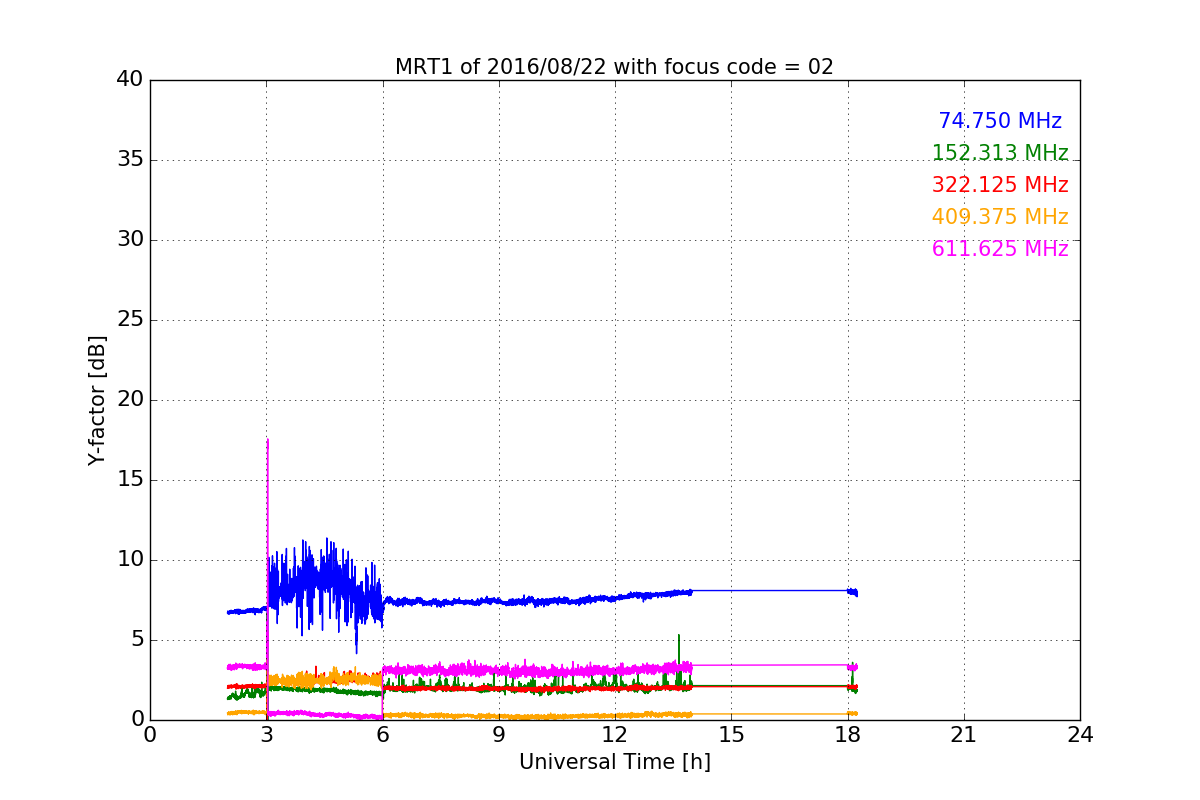Click the y-axis tick label 15
1200x800 pixels.
coord(130,480)
